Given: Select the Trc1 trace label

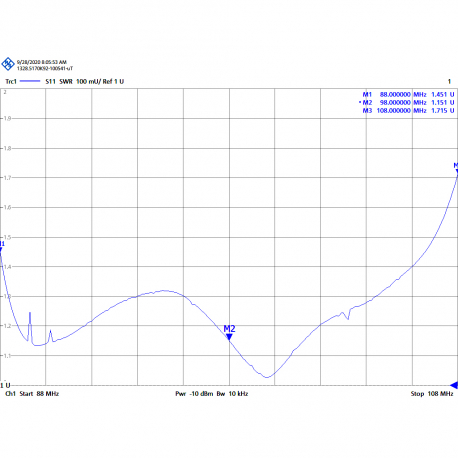Looking at the screenshot, I should [11, 81].
